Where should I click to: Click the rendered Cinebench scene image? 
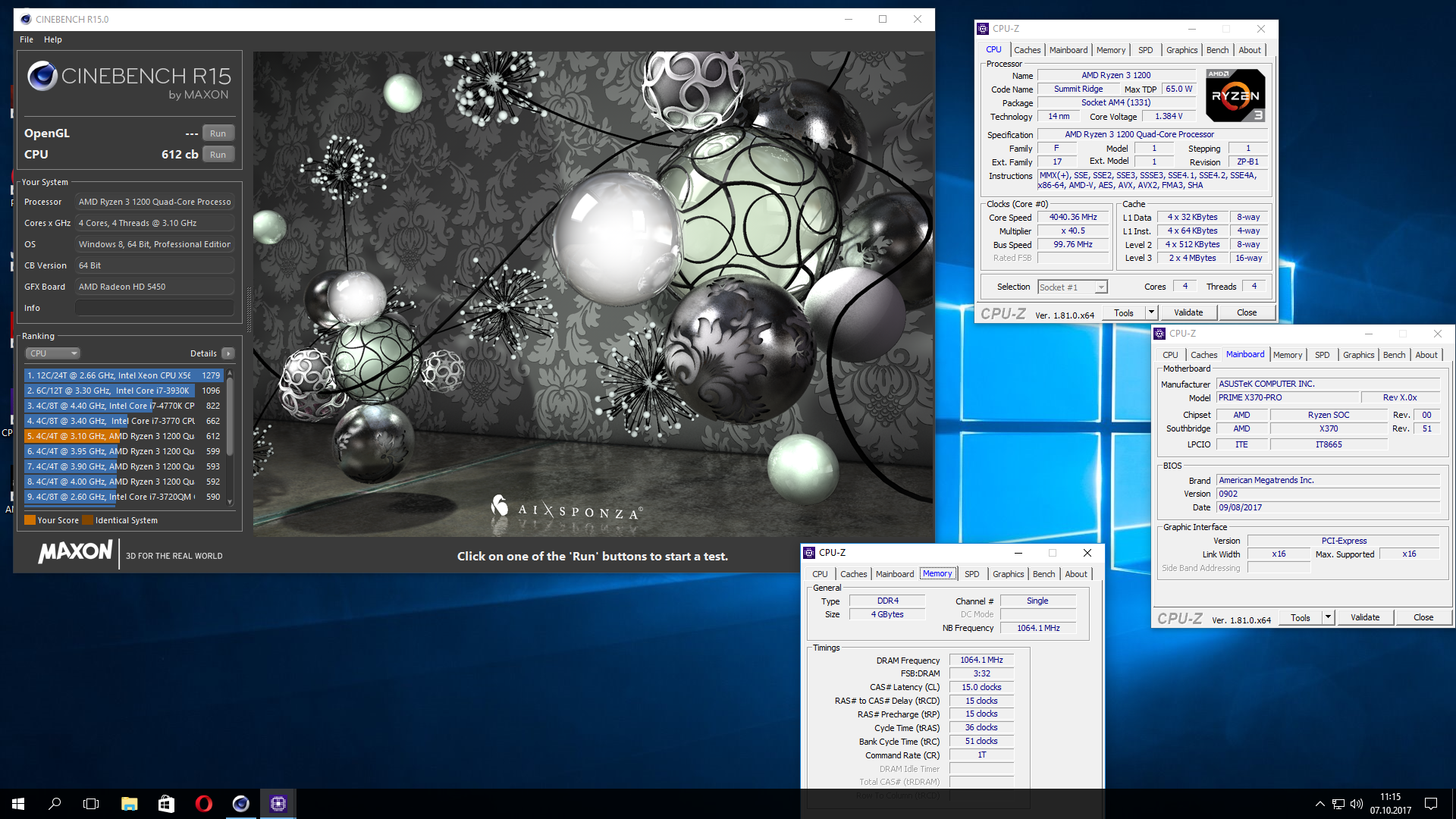click(x=593, y=294)
